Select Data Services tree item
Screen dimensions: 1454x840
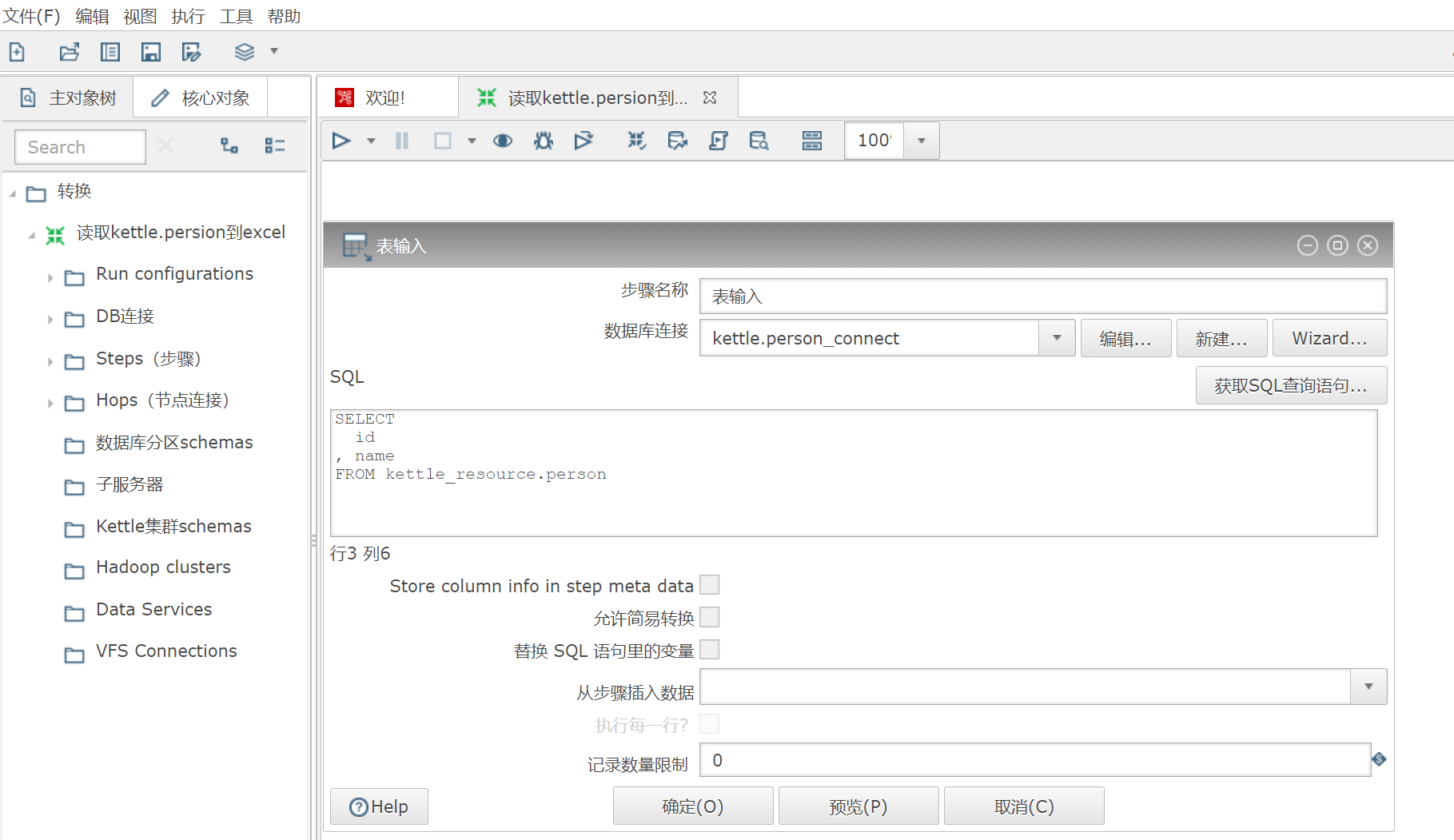pos(154,610)
